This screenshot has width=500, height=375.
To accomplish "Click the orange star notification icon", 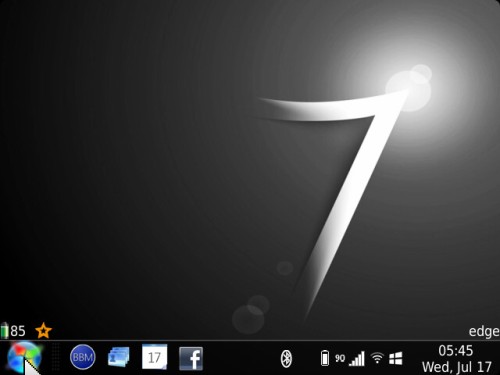I will (43, 330).
